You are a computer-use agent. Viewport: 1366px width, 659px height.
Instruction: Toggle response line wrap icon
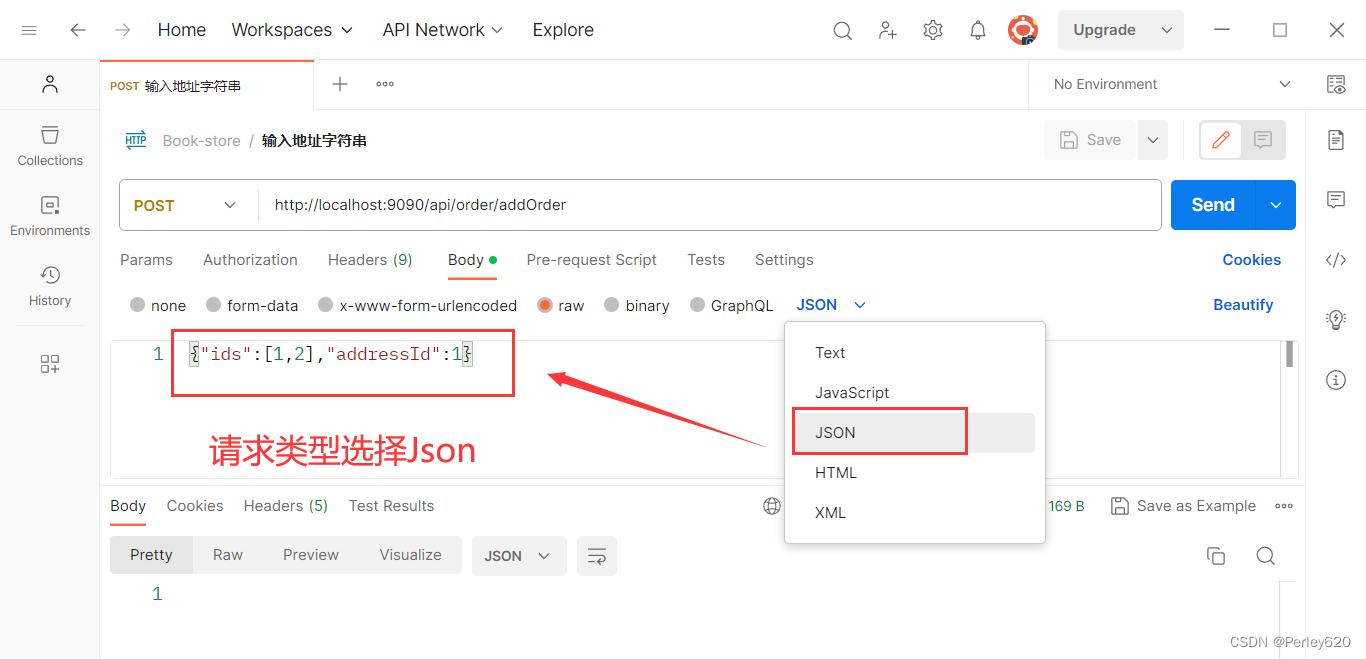[597, 556]
